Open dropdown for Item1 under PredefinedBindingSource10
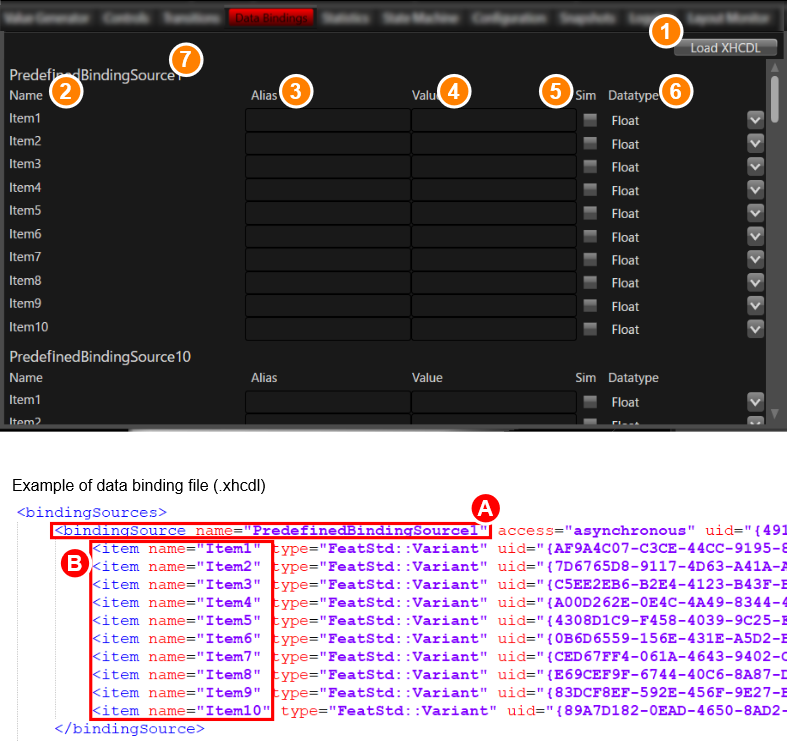The height and width of the screenshot is (742, 788). pyautogui.click(x=755, y=402)
